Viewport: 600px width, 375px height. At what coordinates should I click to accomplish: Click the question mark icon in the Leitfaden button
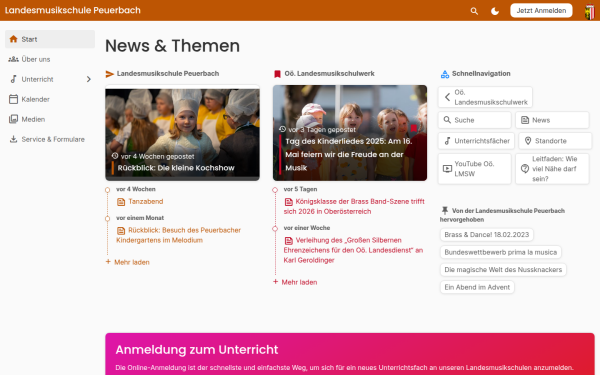pos(525,169)
